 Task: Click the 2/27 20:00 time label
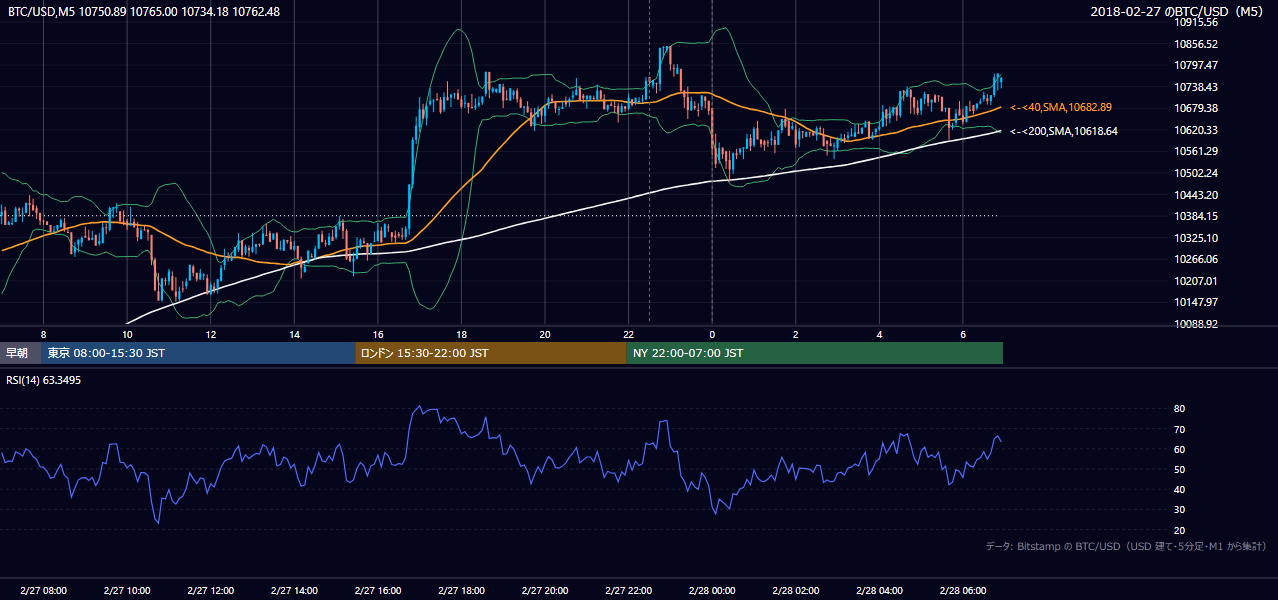click(545, 591)
